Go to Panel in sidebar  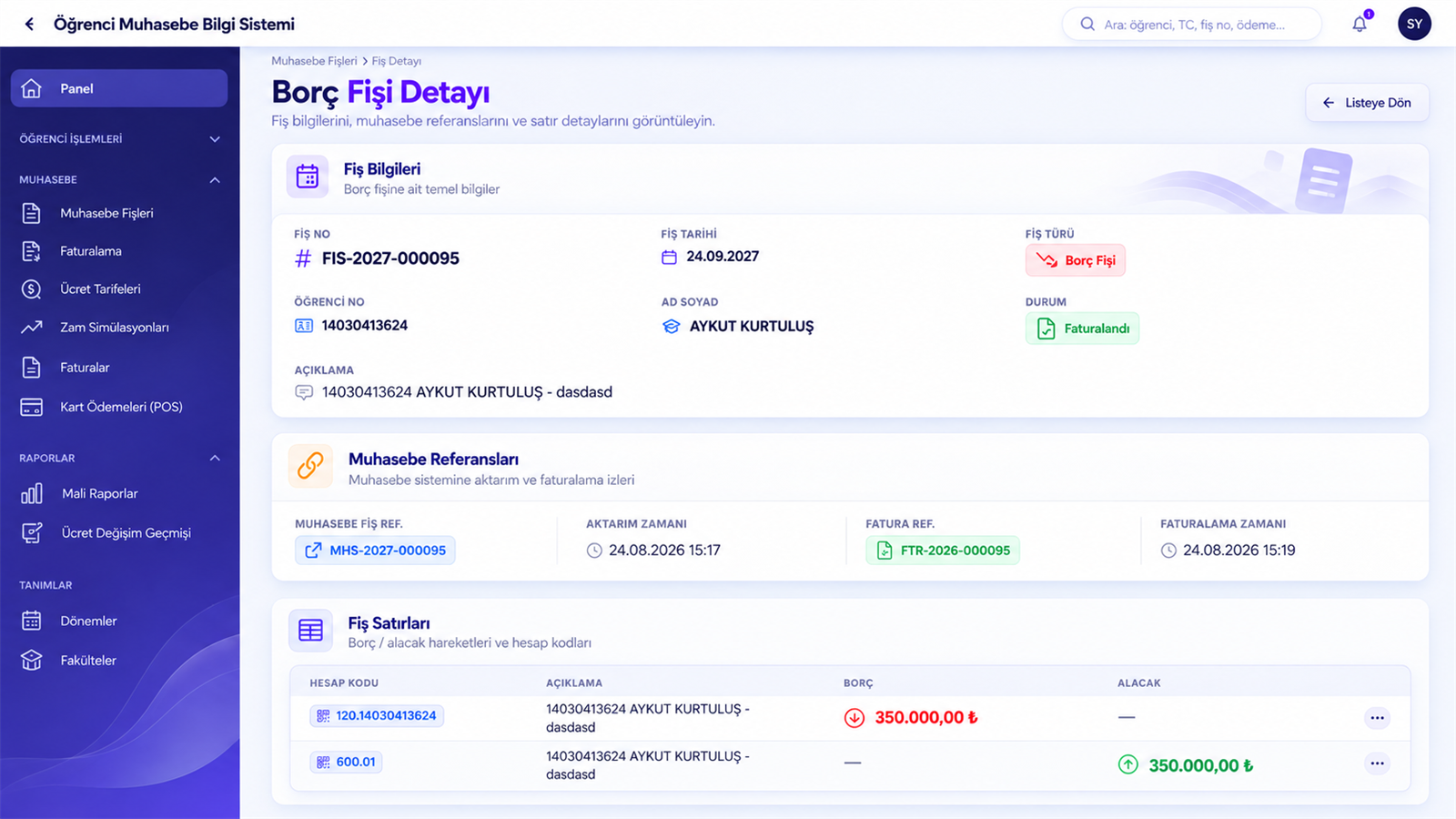[x=119, y=88]
